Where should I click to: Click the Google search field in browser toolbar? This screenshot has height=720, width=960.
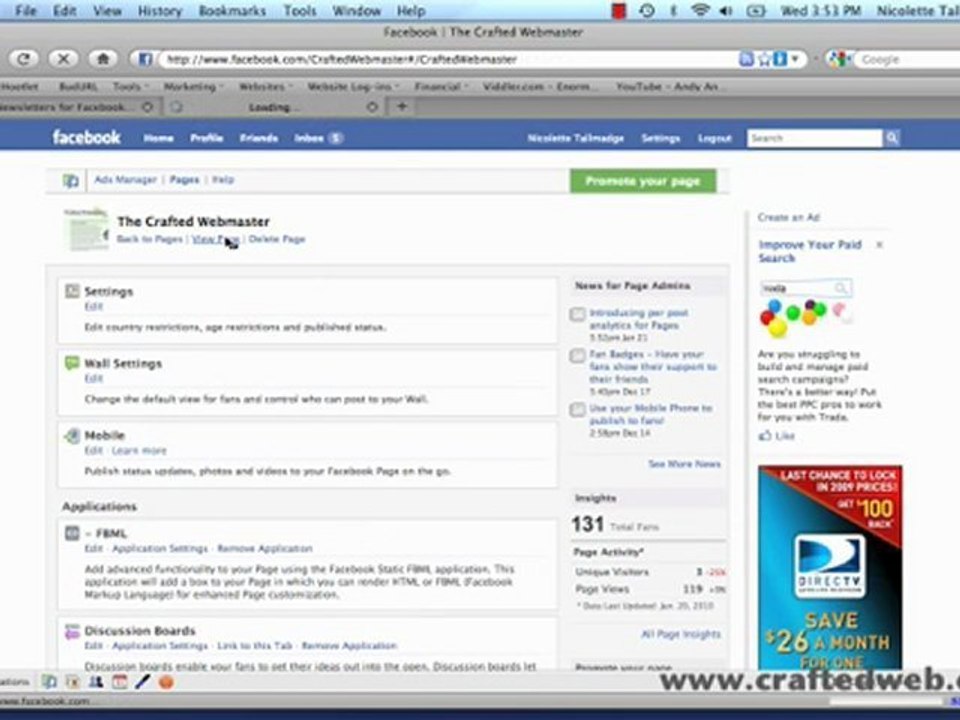909,59
